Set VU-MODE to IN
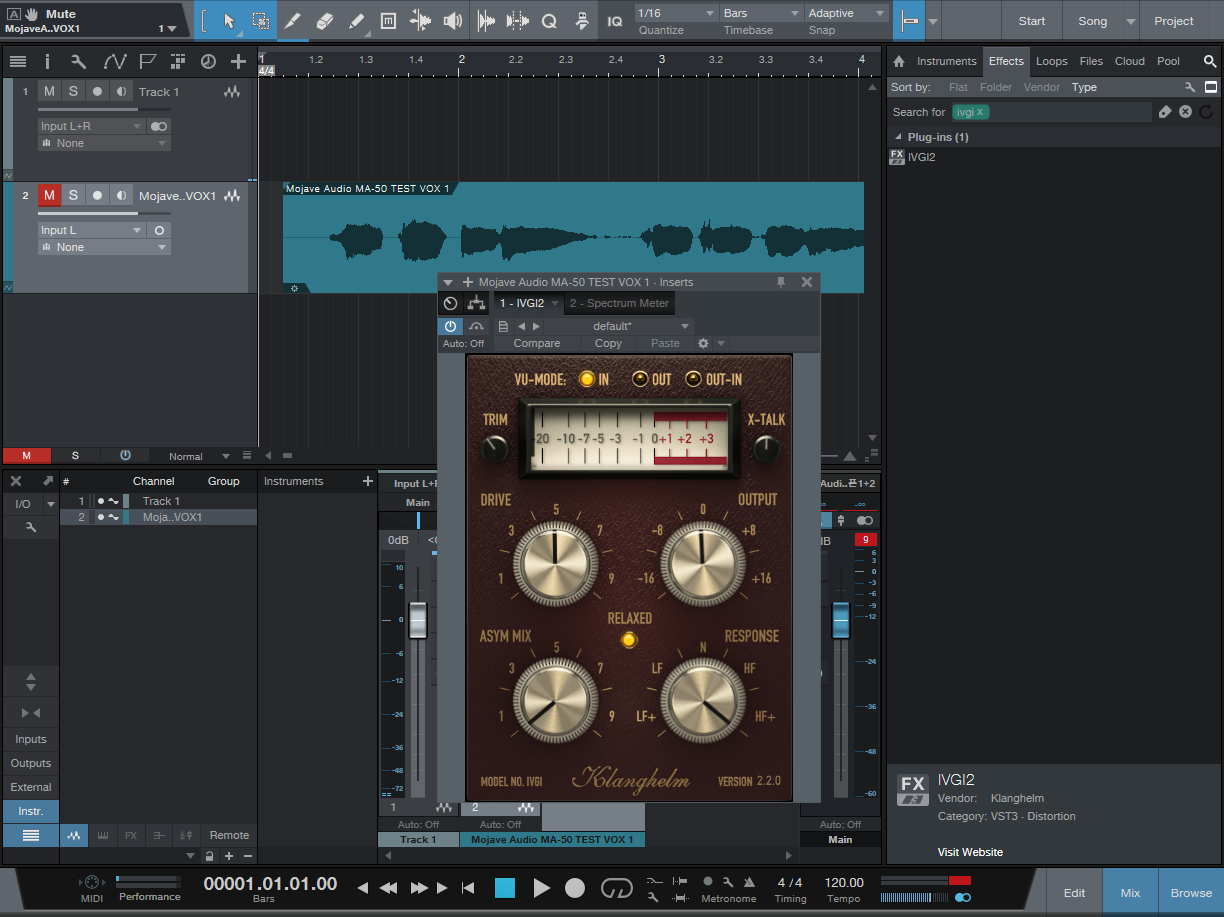 click(x=587, y=379)
